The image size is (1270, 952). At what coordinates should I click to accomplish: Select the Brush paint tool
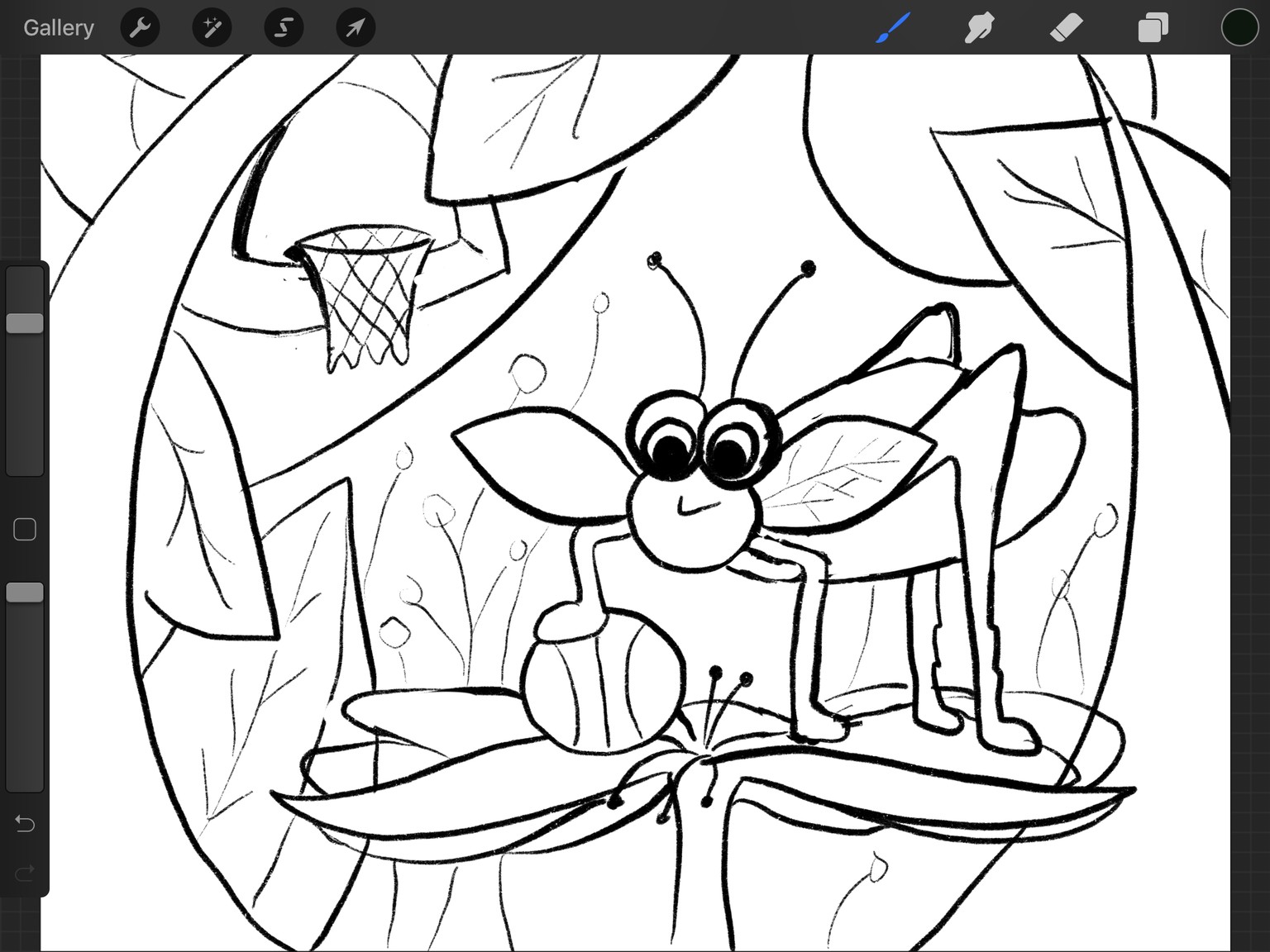pos(894,28)
